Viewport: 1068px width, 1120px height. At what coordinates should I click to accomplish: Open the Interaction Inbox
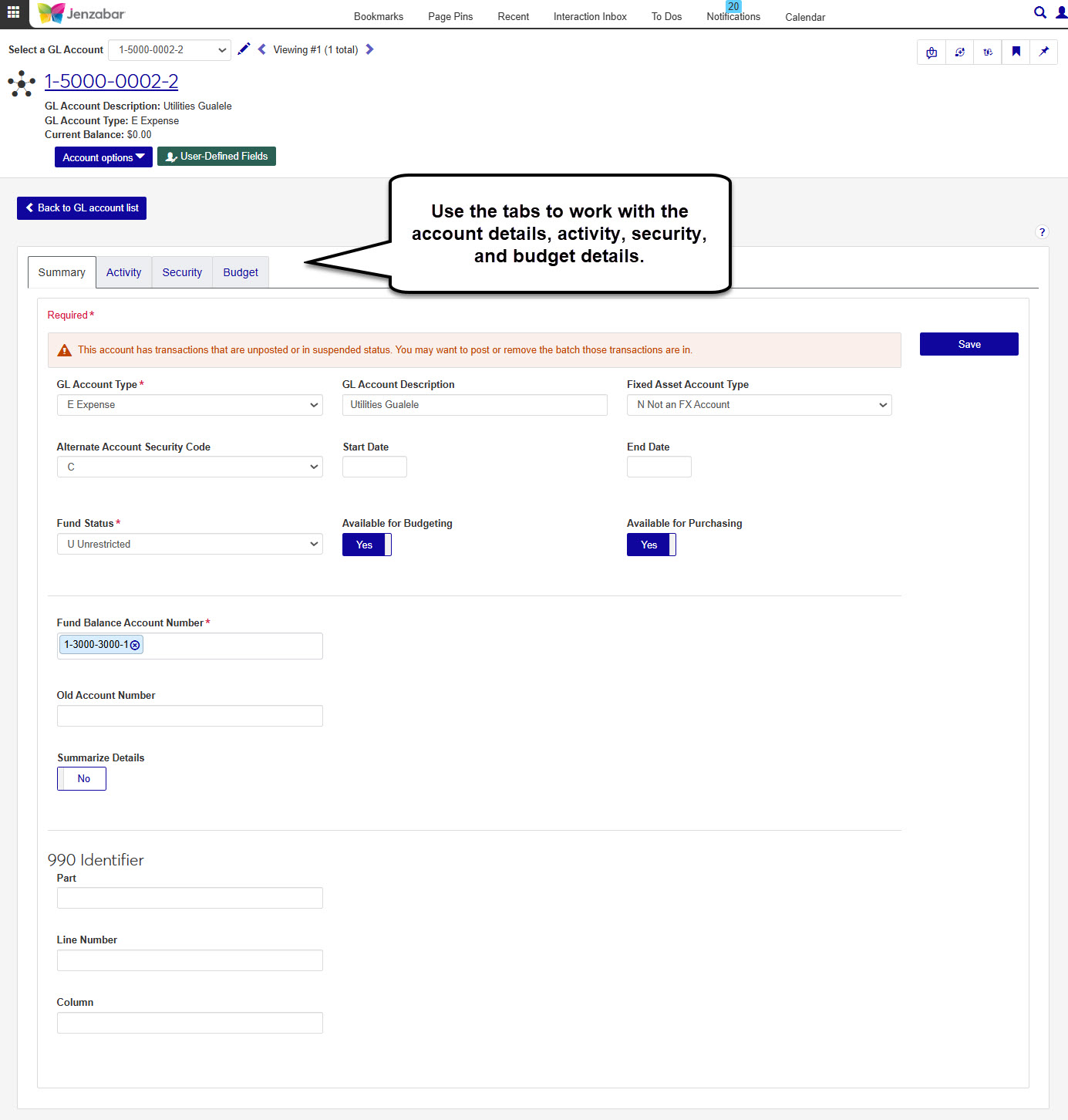pos(590,16)
